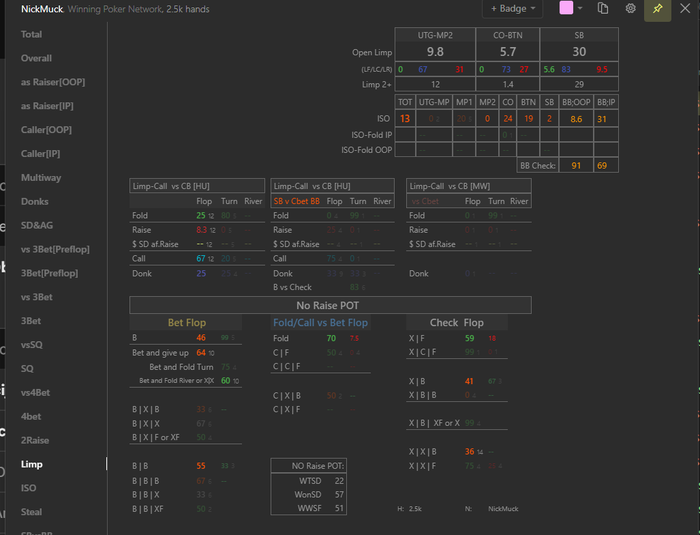Click the pink color swatch
Screen dimensions: 700x535
(566, 8)
